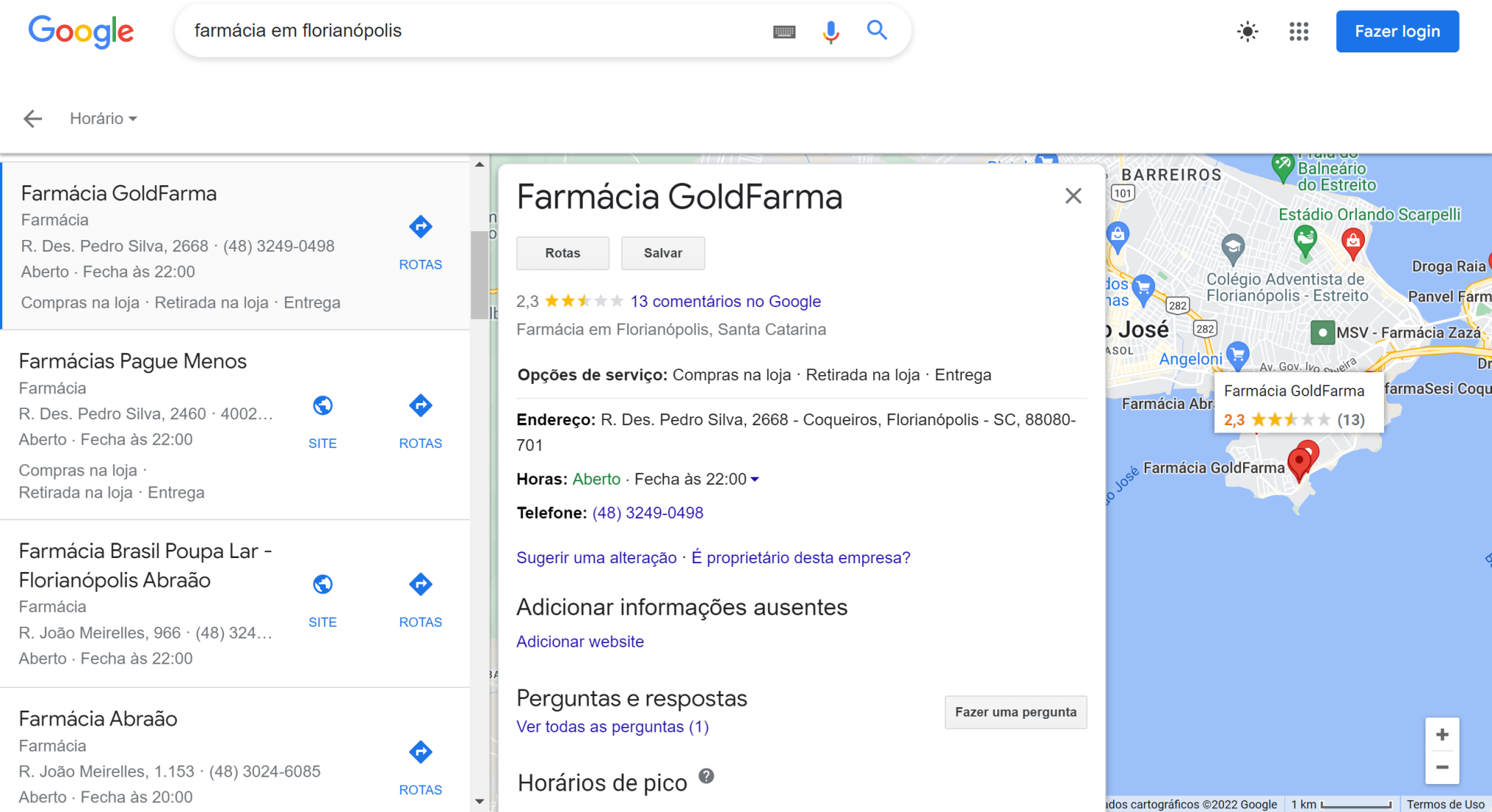
Task: Open the SITE globe icon for Farmácia Brasil Poupa Lar
Action: click(x=323, y=585)
